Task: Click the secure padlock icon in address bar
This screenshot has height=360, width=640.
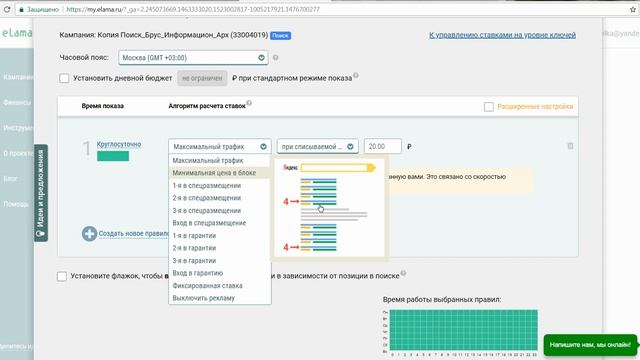Action: point(22,9)
